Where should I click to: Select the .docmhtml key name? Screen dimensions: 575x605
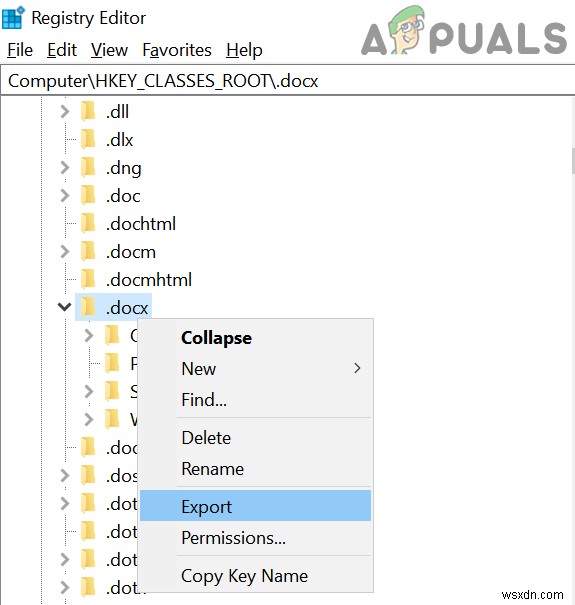[x=149, y=280]
